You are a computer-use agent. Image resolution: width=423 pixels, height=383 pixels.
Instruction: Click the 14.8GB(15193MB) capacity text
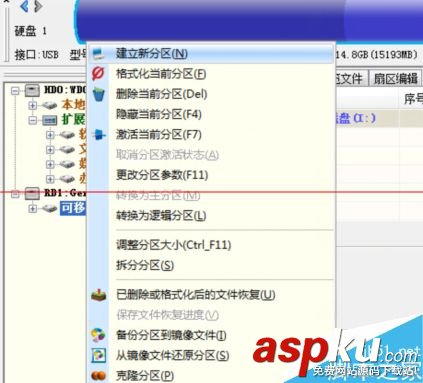pyautogui.click(x=376, y=54)
